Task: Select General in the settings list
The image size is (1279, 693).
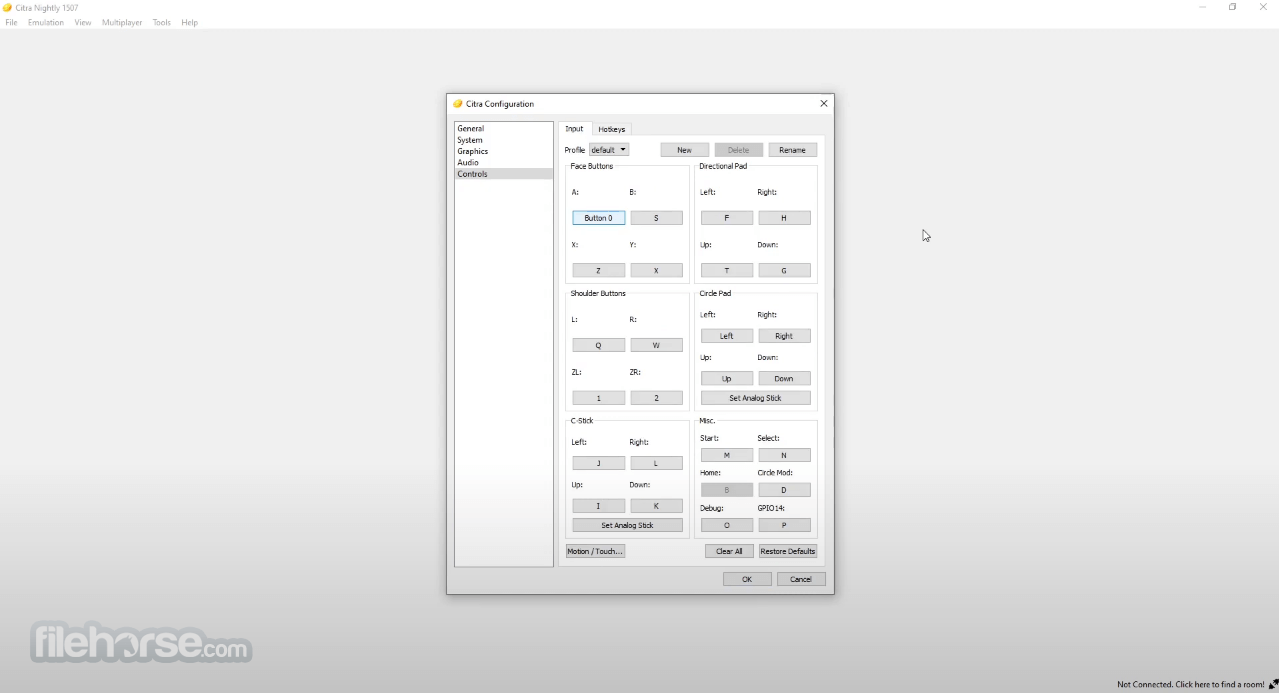Action: (503, 129)
